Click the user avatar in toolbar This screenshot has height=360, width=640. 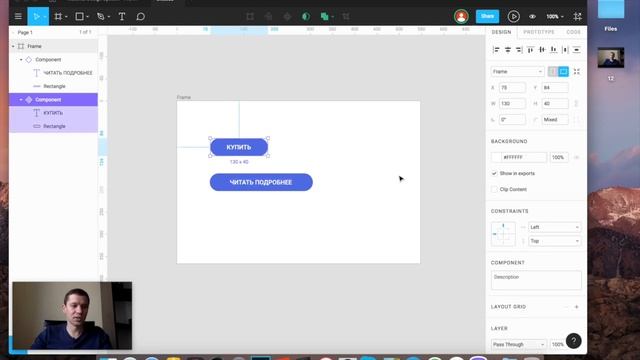[461, 16]
